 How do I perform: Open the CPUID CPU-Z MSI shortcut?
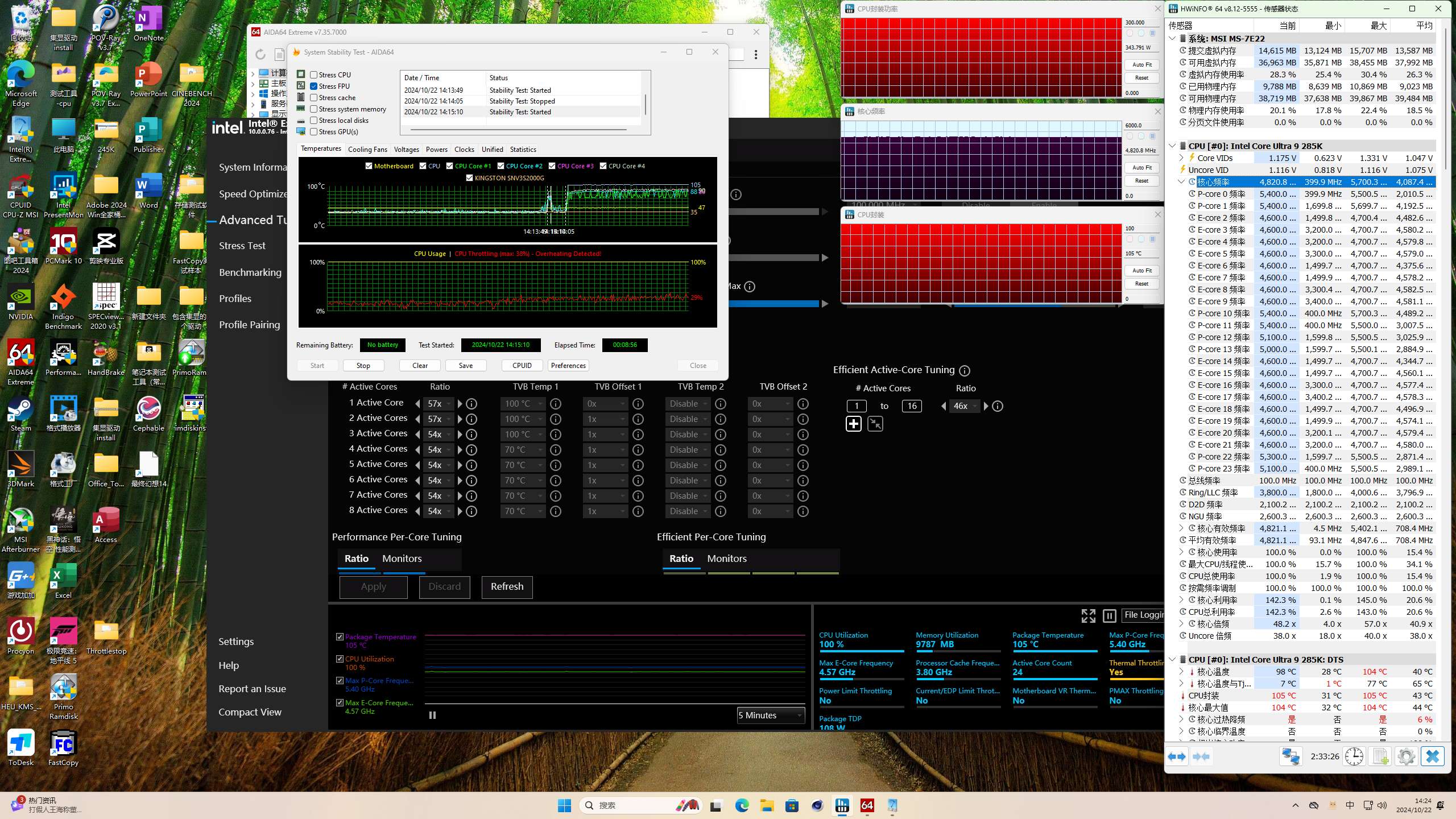point(21,196)
